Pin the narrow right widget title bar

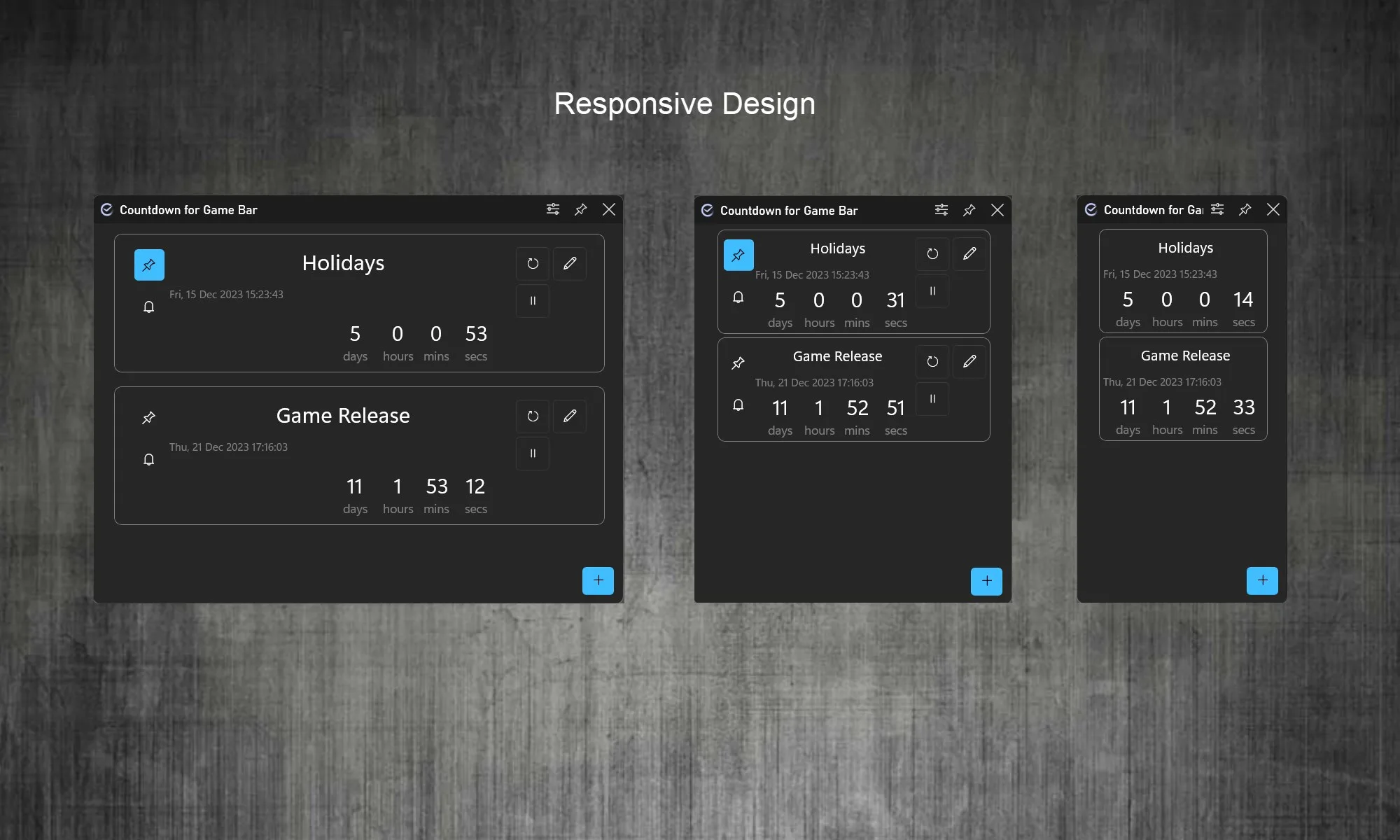click(x=1245, y=209)
